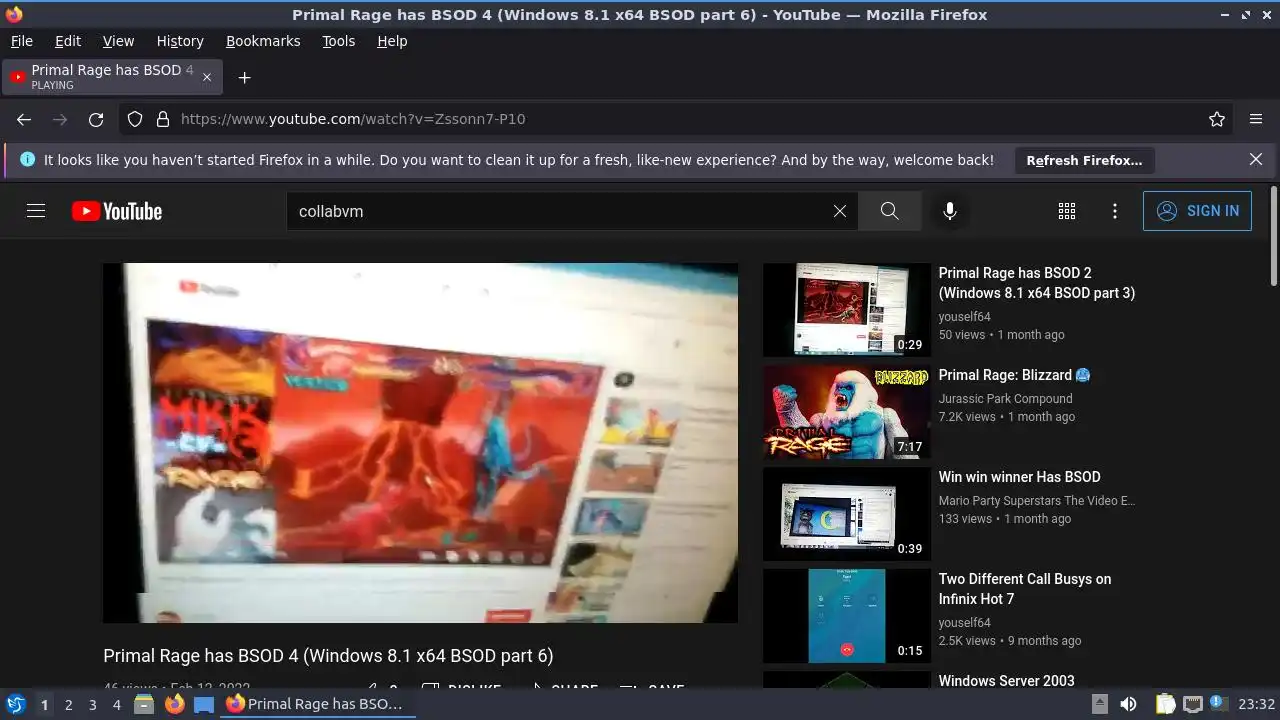The image size is (1280, 720).
Task: Open the File menu
Action: point(21,41)
